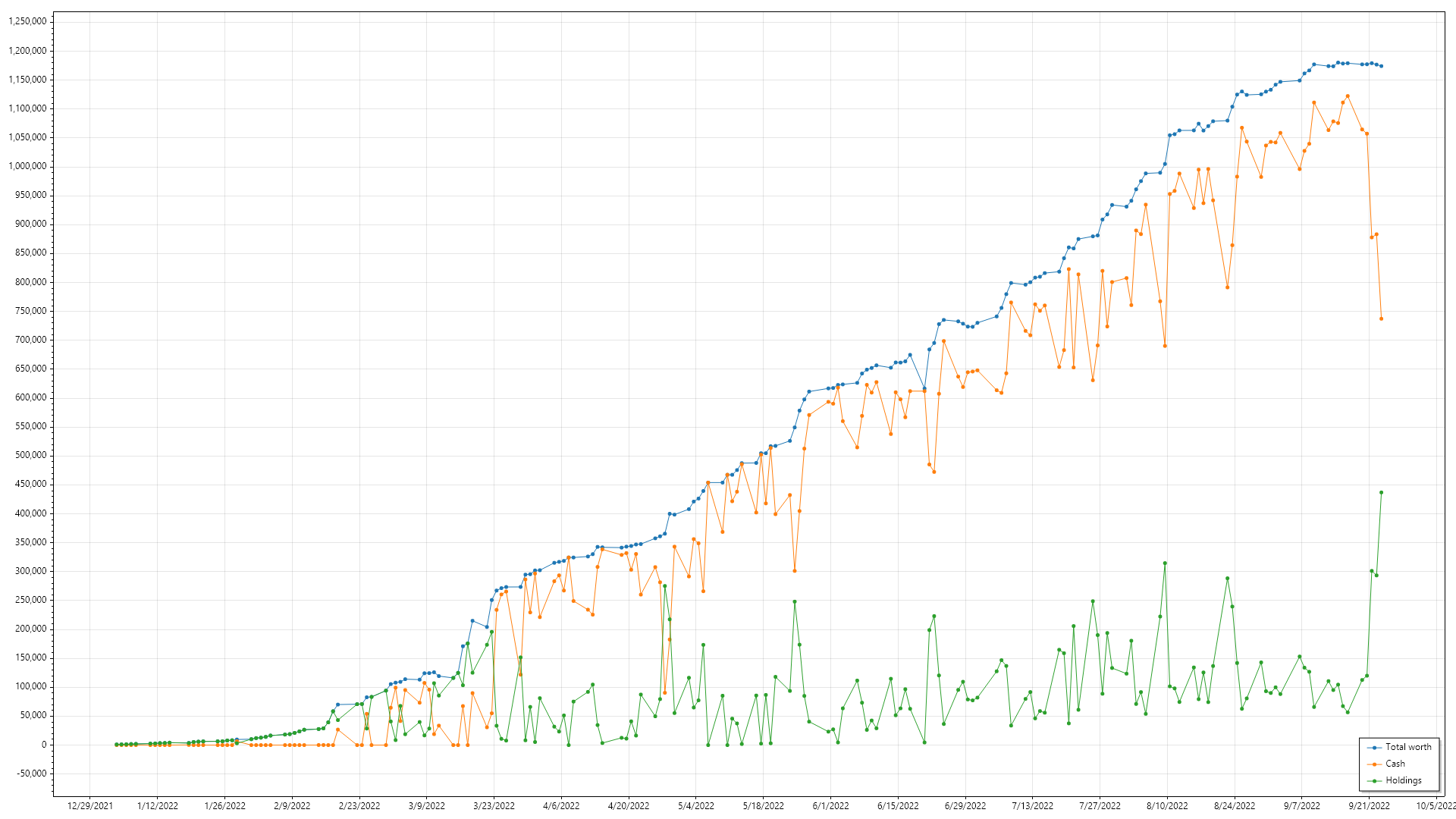The image size is (1456, 819).
Task: Toggle the Holdings series via legend text
Action: point(1404,780)
